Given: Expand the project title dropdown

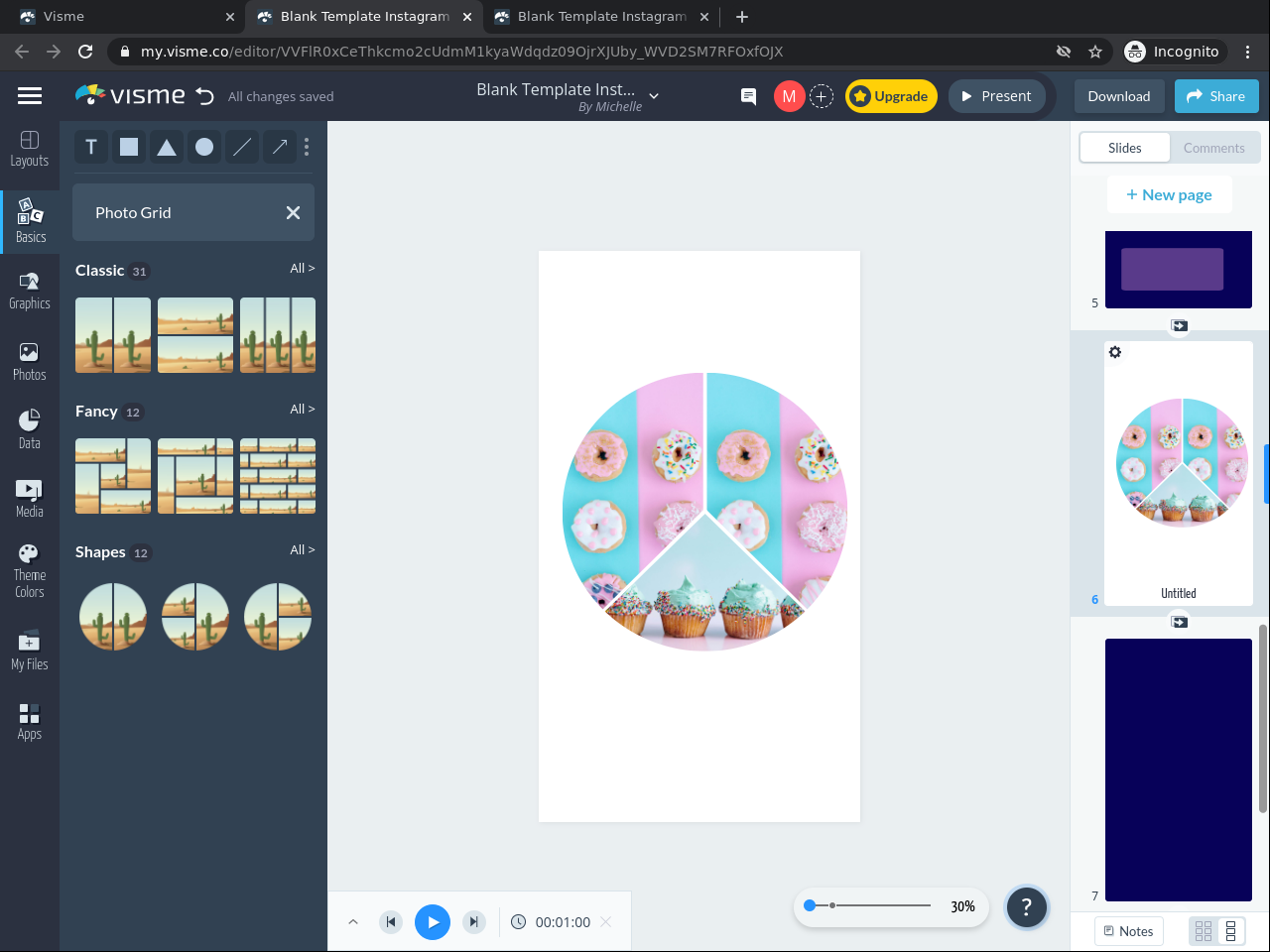Looking at the screenshot, I should 654,95.
